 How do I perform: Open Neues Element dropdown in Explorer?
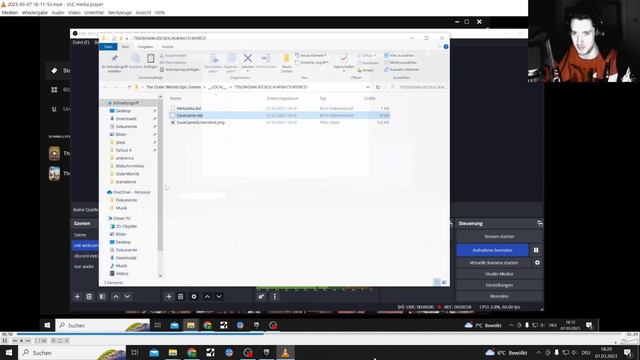pyautogui.click(x=311, y=55)
